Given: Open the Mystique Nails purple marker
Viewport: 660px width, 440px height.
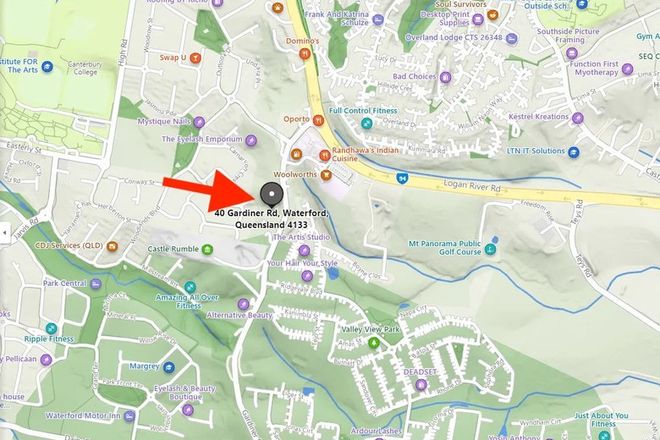Looking at the screenshot, I should pyautogui.click(x=199, y=122).
